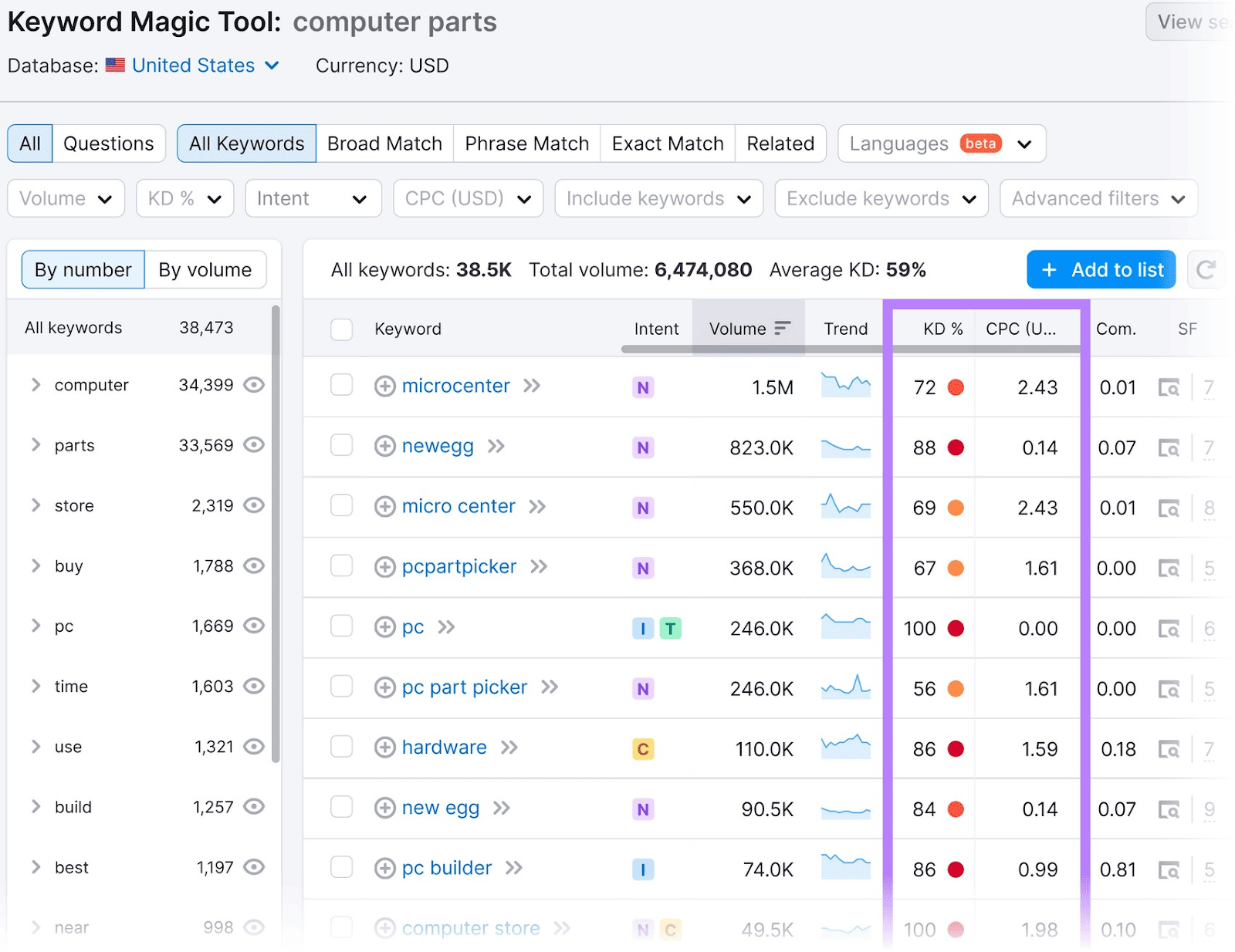Select the Questions tab
This screenshot has width=1235, height=952.
(x=108, y=144)
